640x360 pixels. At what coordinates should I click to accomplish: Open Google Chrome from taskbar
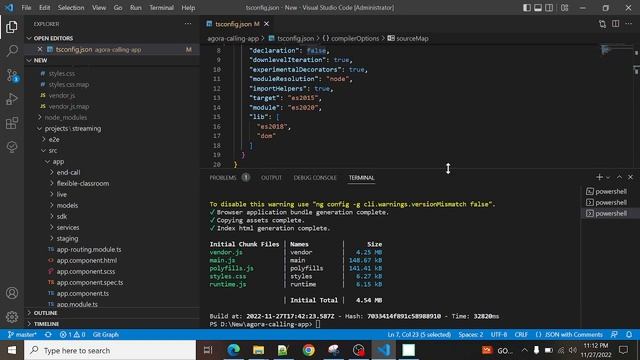tap(309, 350)
